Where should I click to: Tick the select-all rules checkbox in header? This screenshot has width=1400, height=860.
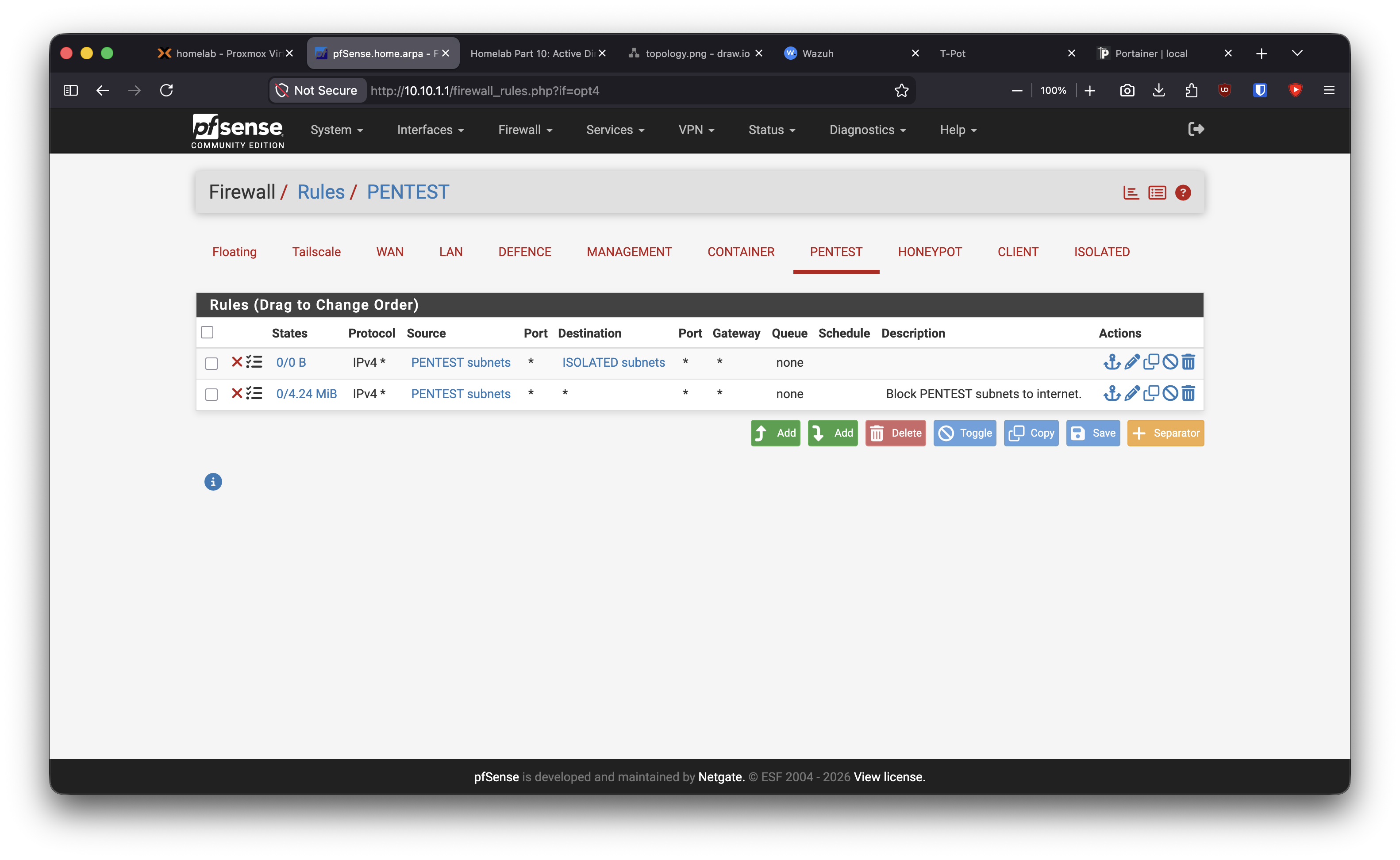click(x=207, y=332)
